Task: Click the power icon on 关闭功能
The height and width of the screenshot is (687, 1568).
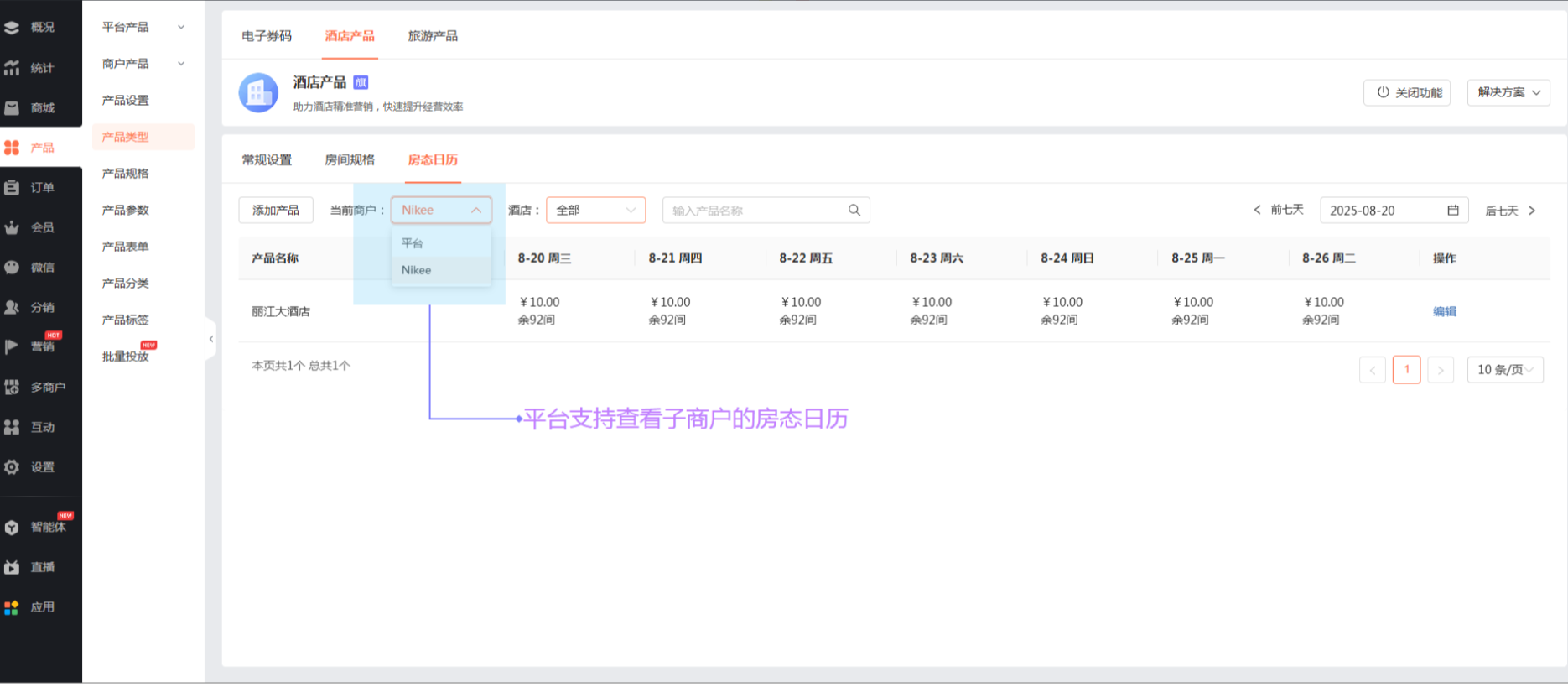Action: 1383,92
